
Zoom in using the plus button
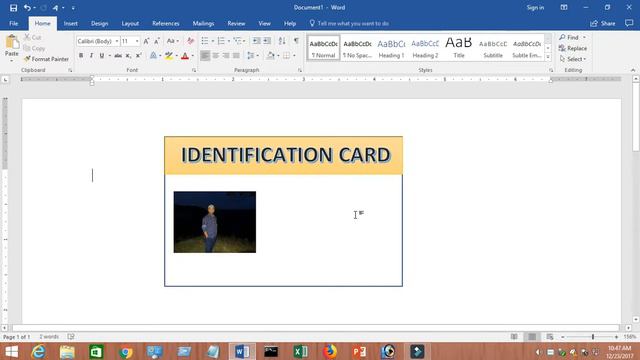point(616,337)
